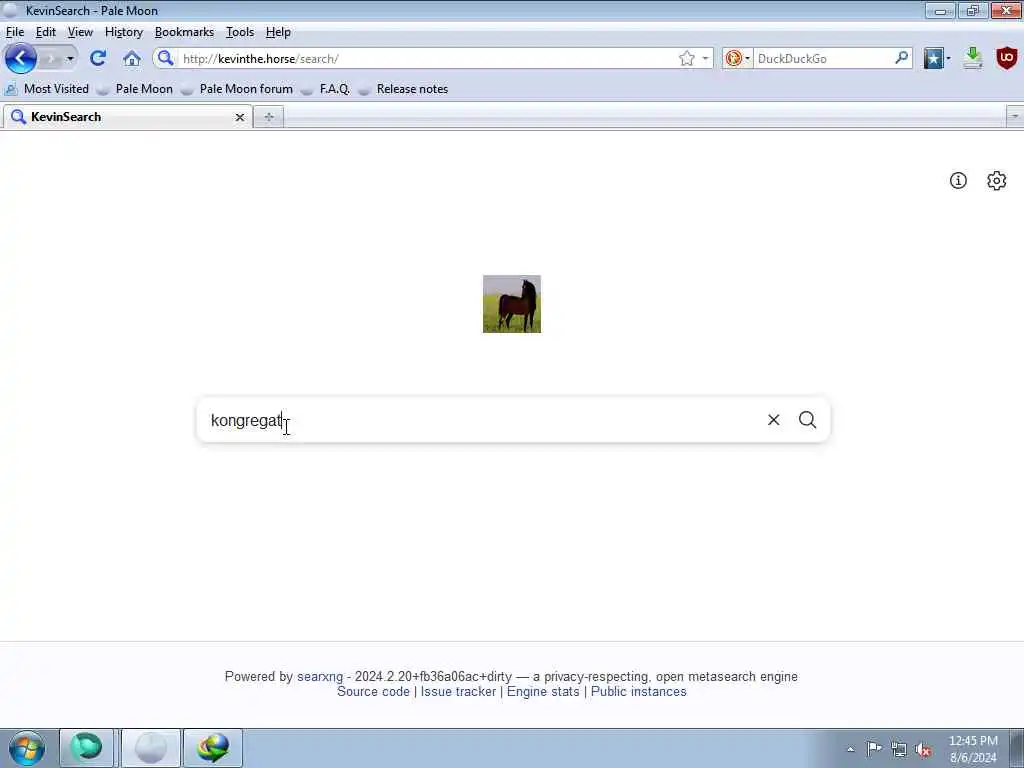The height and width of the screenshot is (768, 1024).
Task: Open the Edit menu
Action: point(46,32)
